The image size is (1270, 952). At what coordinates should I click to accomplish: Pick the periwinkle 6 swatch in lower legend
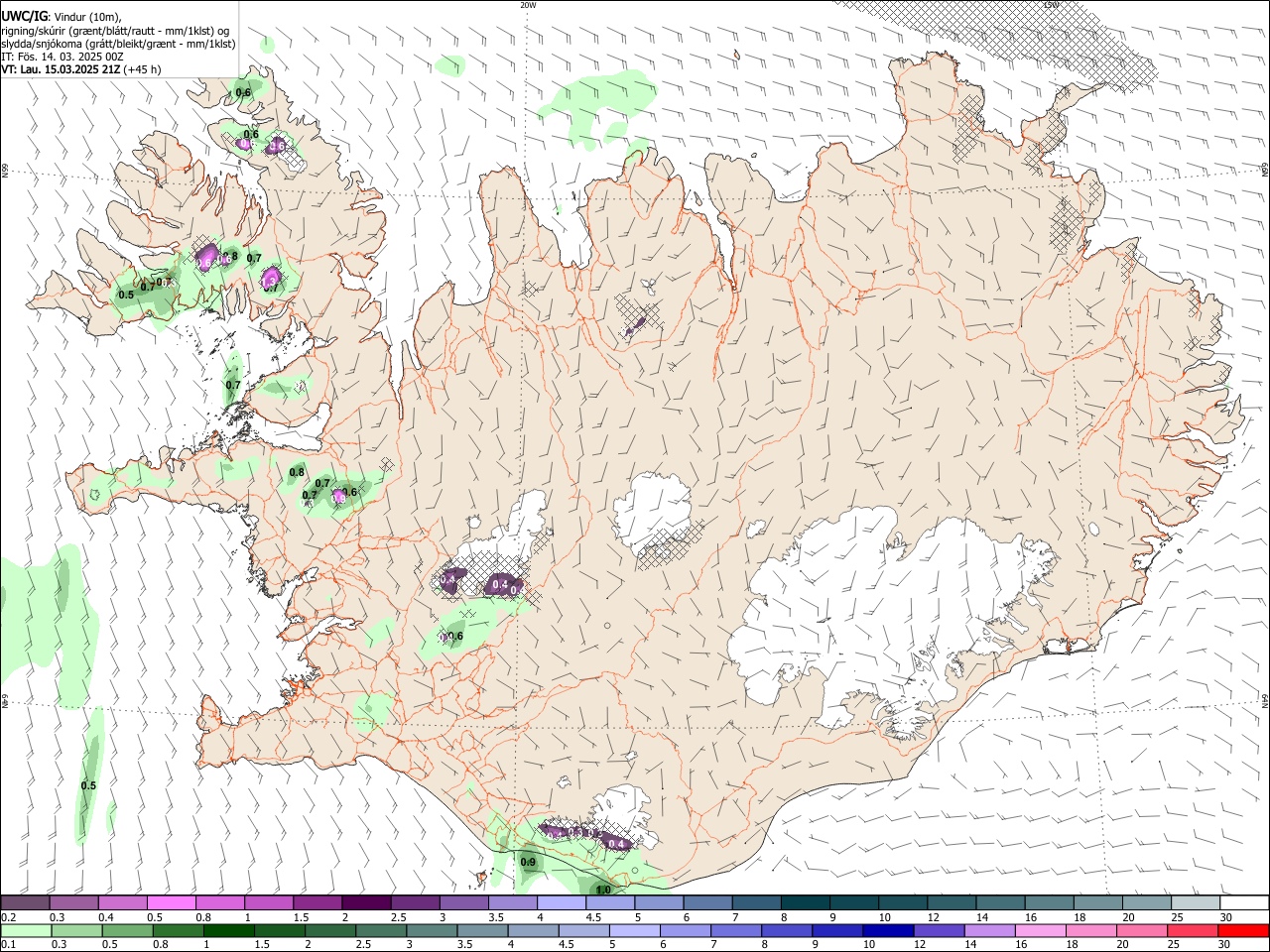[x=686, y=930]
